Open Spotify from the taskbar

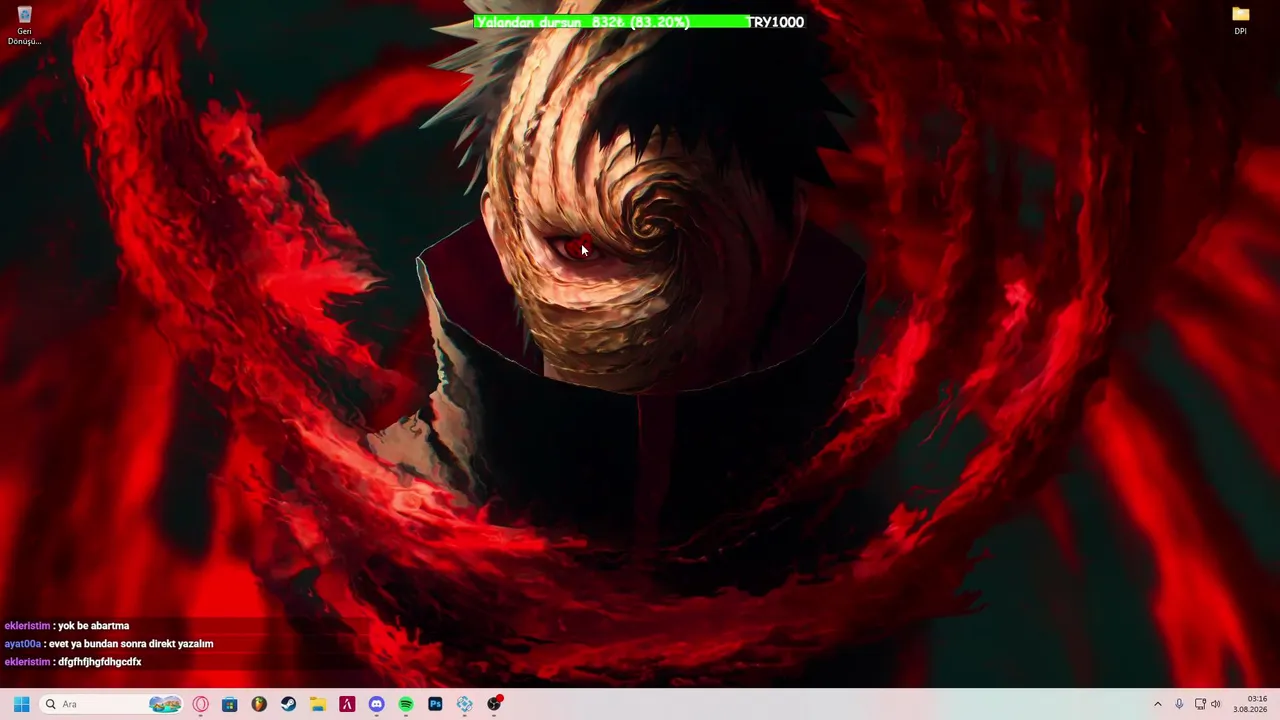(406, 704)
